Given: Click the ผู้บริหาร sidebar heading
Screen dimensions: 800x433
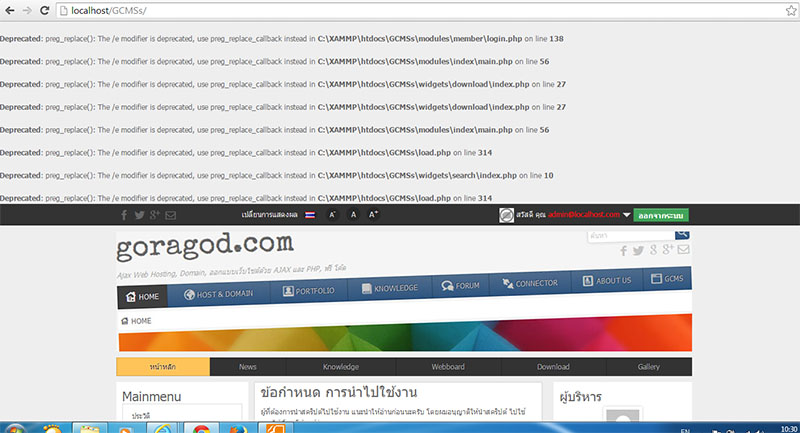Looking at the screenshot, I should (x=581, y=396).
